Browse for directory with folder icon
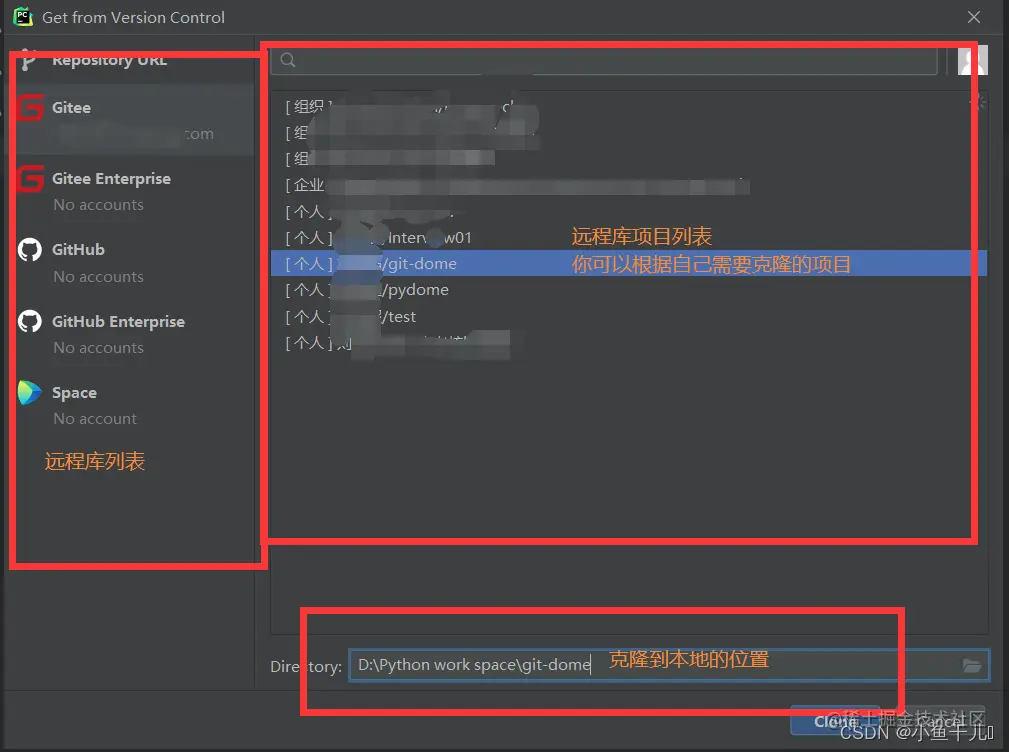The height and width of the screenshot is (752, 1009). 972,665
